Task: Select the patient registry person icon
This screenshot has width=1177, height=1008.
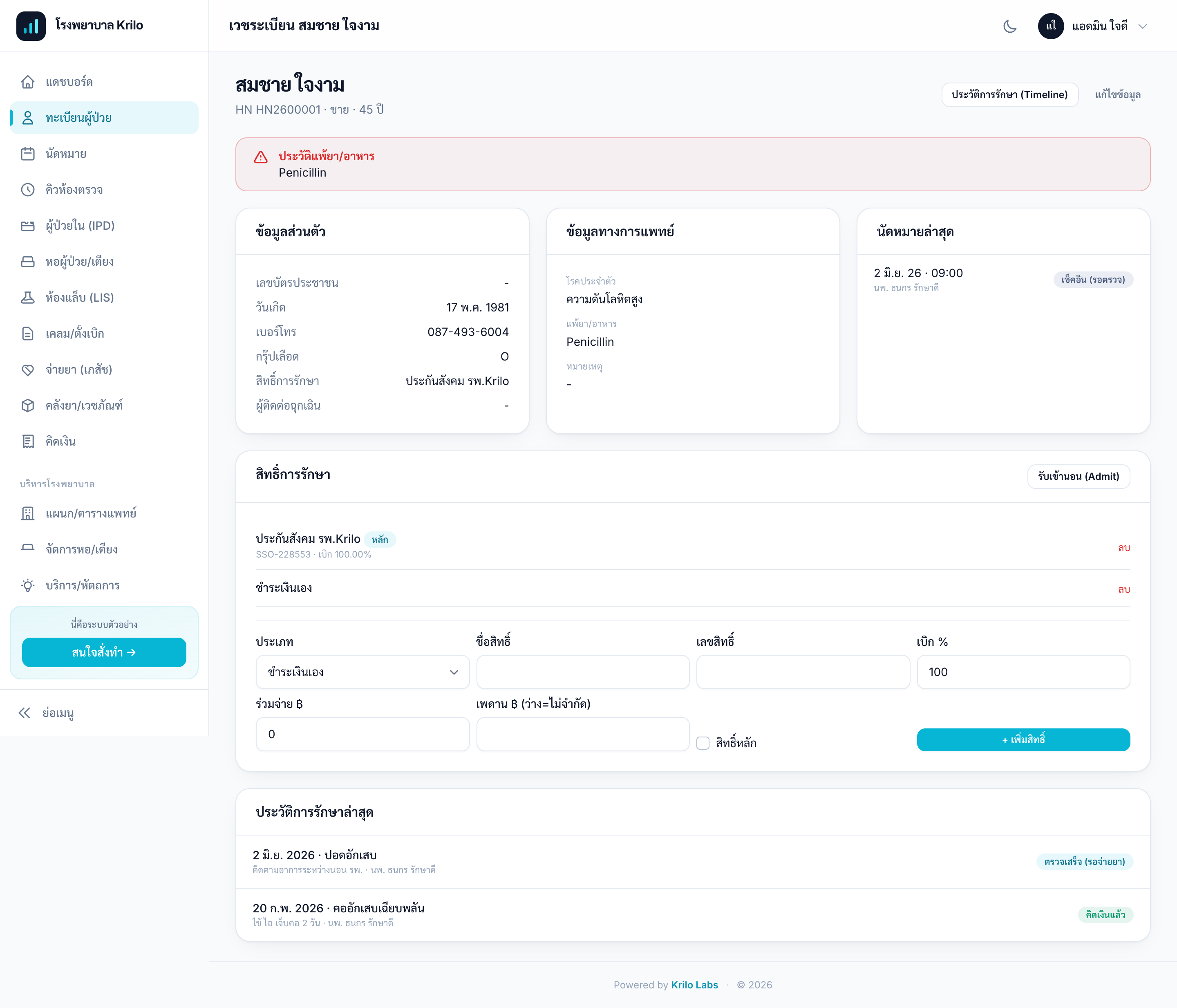Action: point(28,118)
